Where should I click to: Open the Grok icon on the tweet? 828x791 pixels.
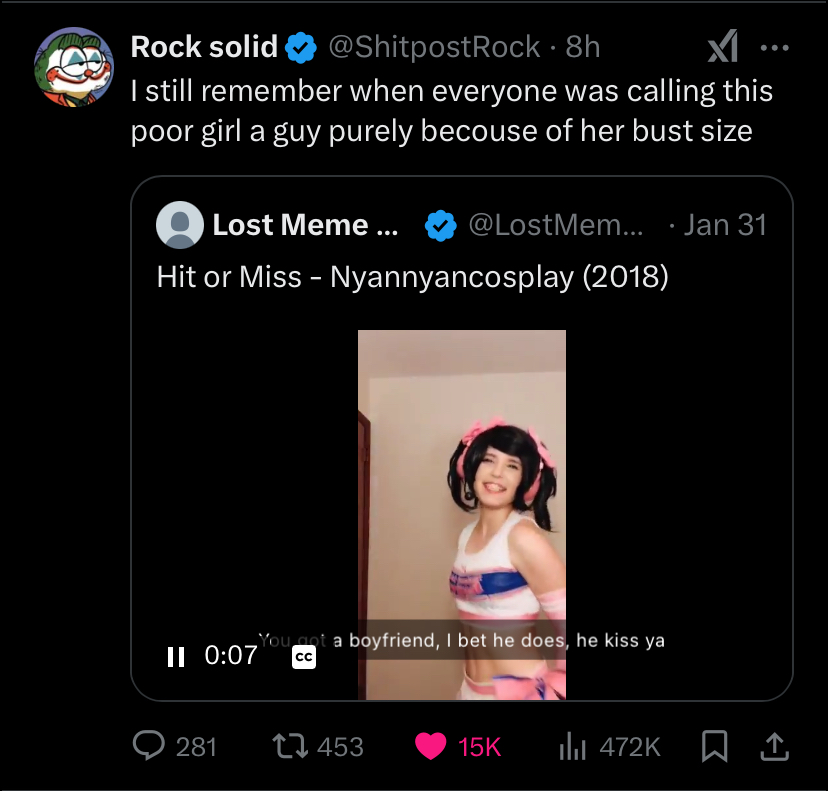click(722, 46)
